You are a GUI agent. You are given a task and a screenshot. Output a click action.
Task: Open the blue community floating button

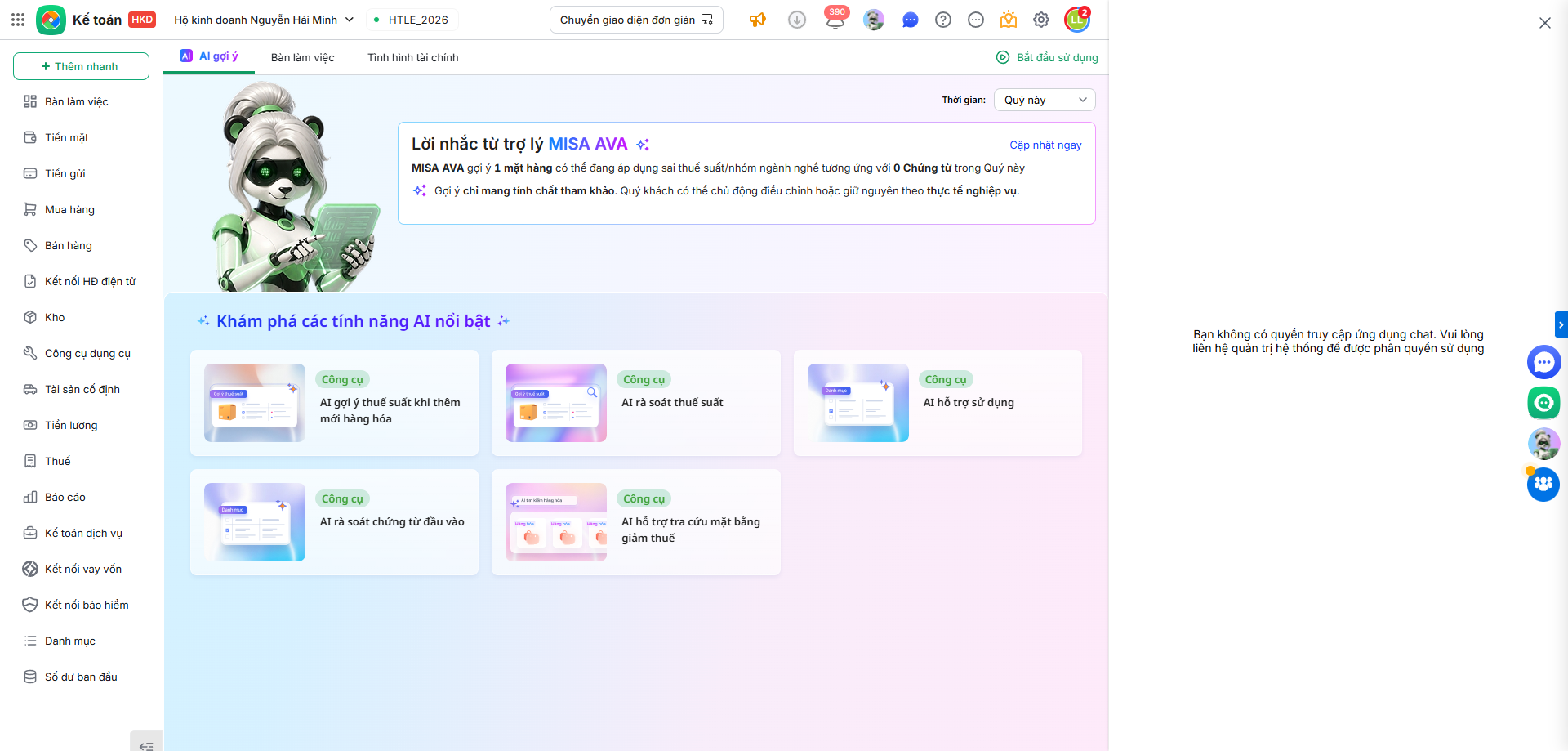(1543, 485)
